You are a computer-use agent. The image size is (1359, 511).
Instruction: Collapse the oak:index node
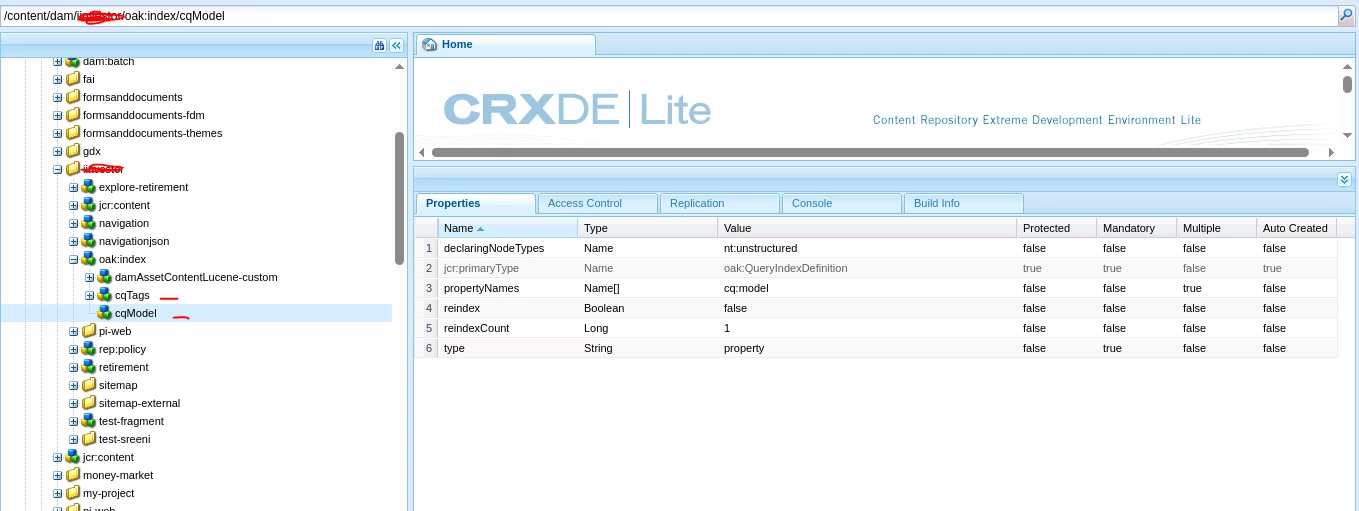[73, 259]
